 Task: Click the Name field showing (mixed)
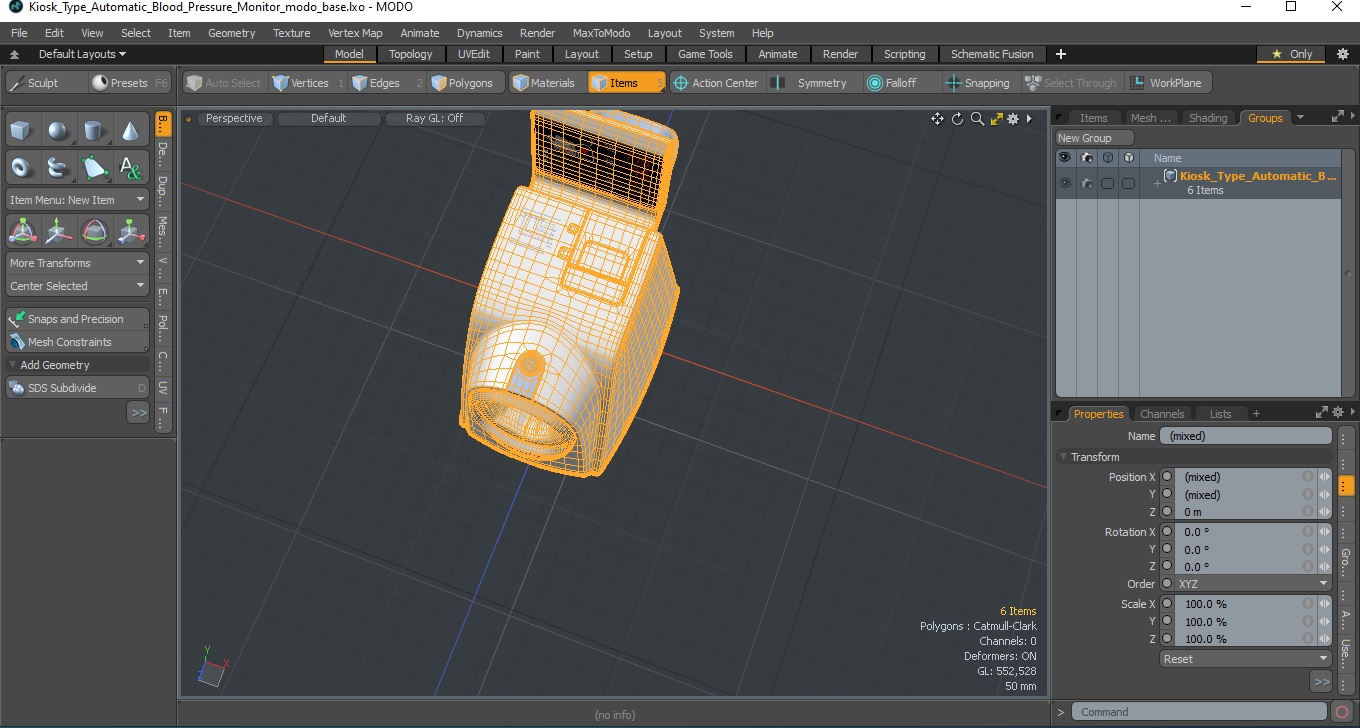coord(1245,436)
